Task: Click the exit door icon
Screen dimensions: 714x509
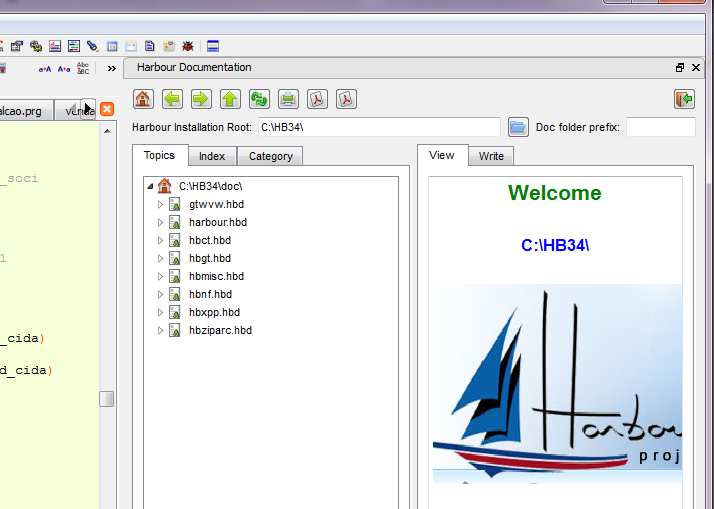Action: [x=684, y=99]
